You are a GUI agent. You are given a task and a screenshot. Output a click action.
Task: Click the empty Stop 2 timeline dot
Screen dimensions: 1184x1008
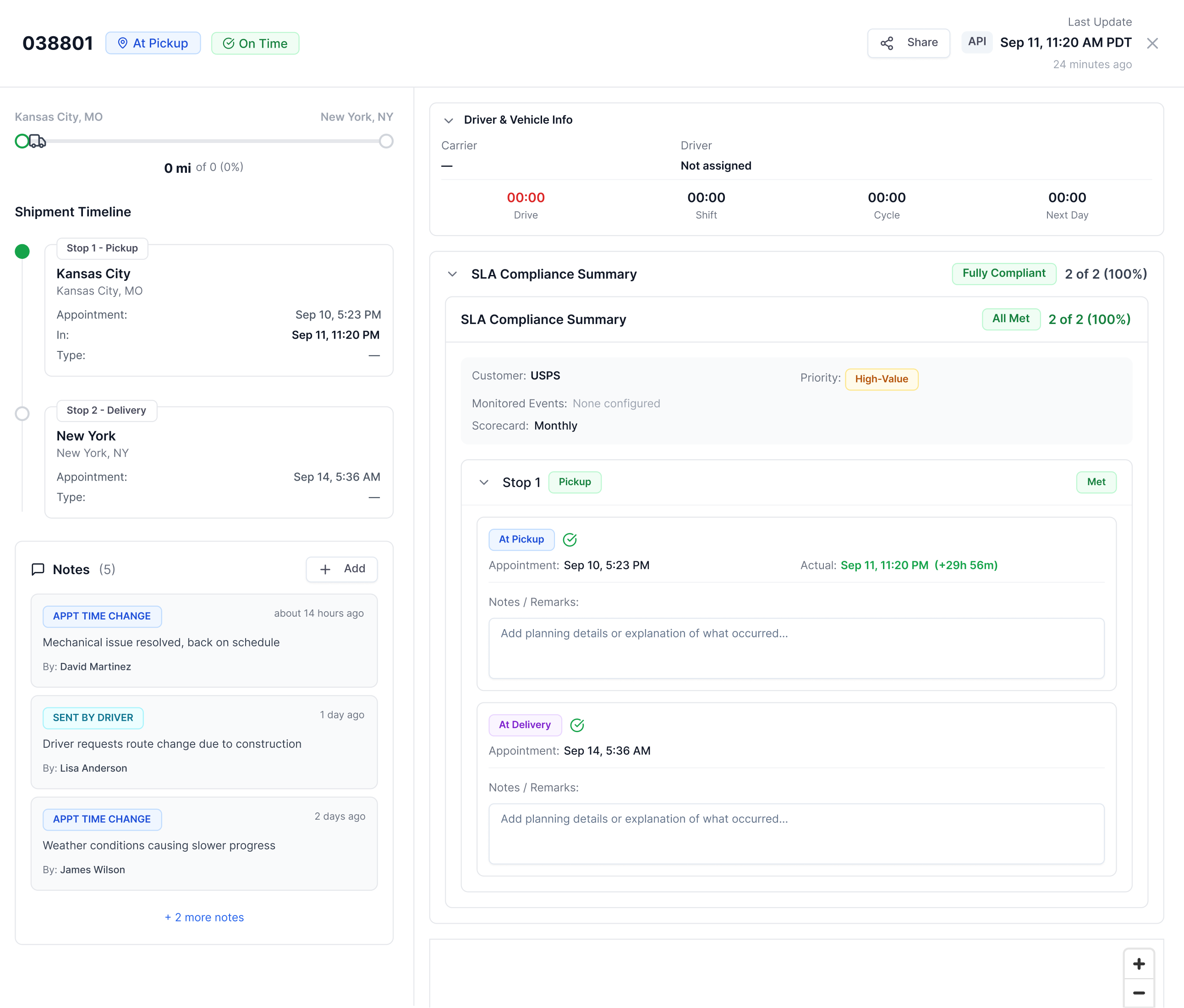click(x=22, y=413)
